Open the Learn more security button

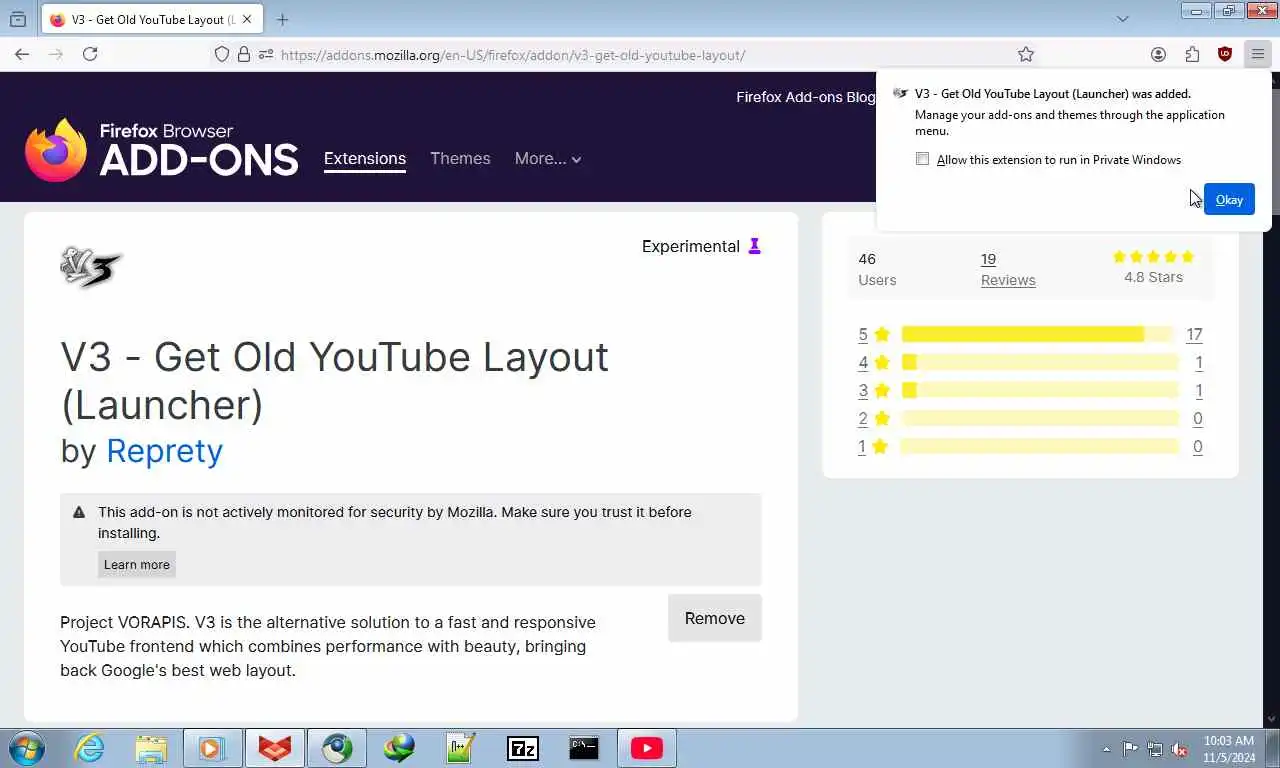coord(137,564)
